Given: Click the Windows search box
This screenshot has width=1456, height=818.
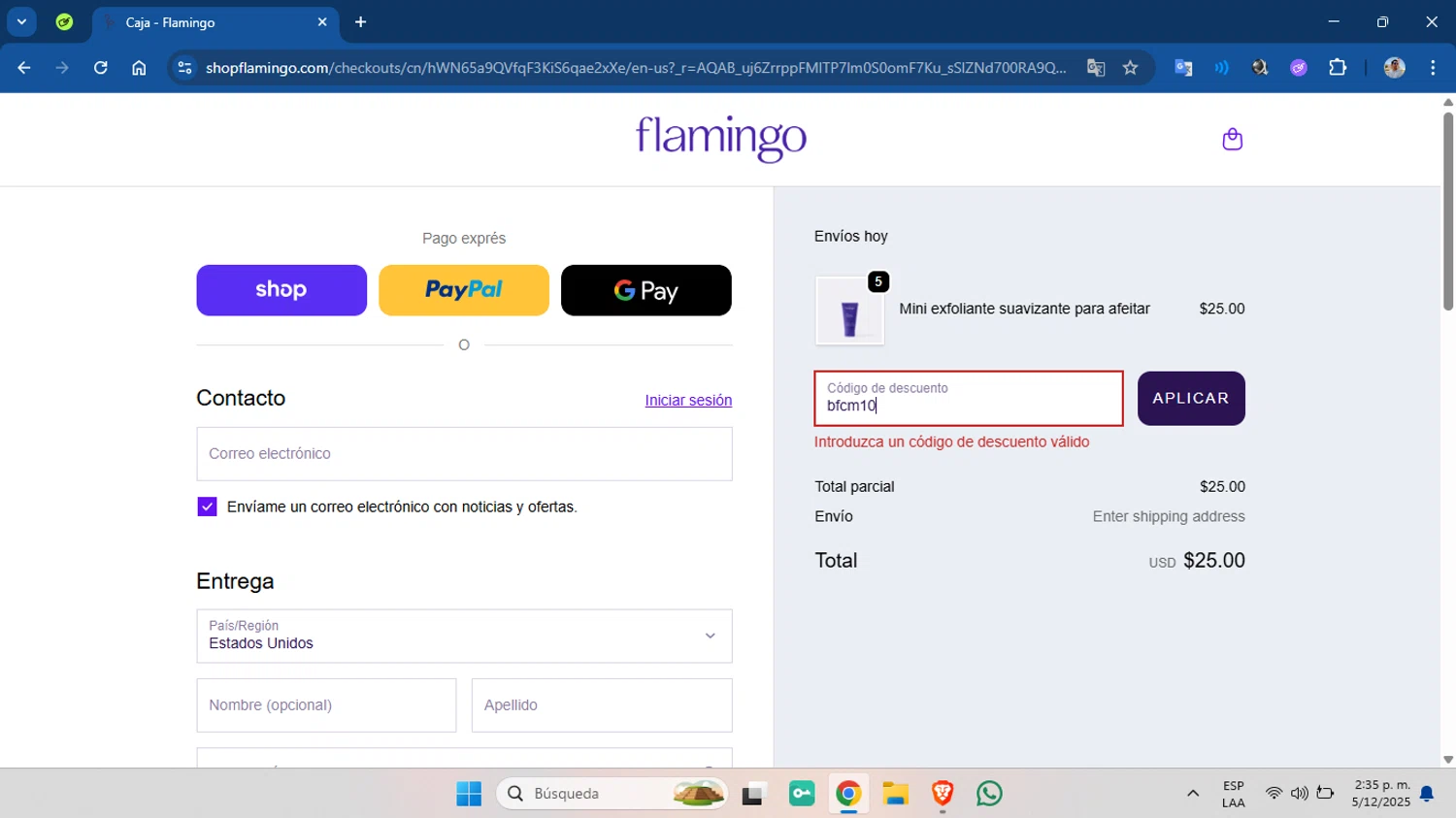Looking at the screenshot, I should tap(612, 794).
